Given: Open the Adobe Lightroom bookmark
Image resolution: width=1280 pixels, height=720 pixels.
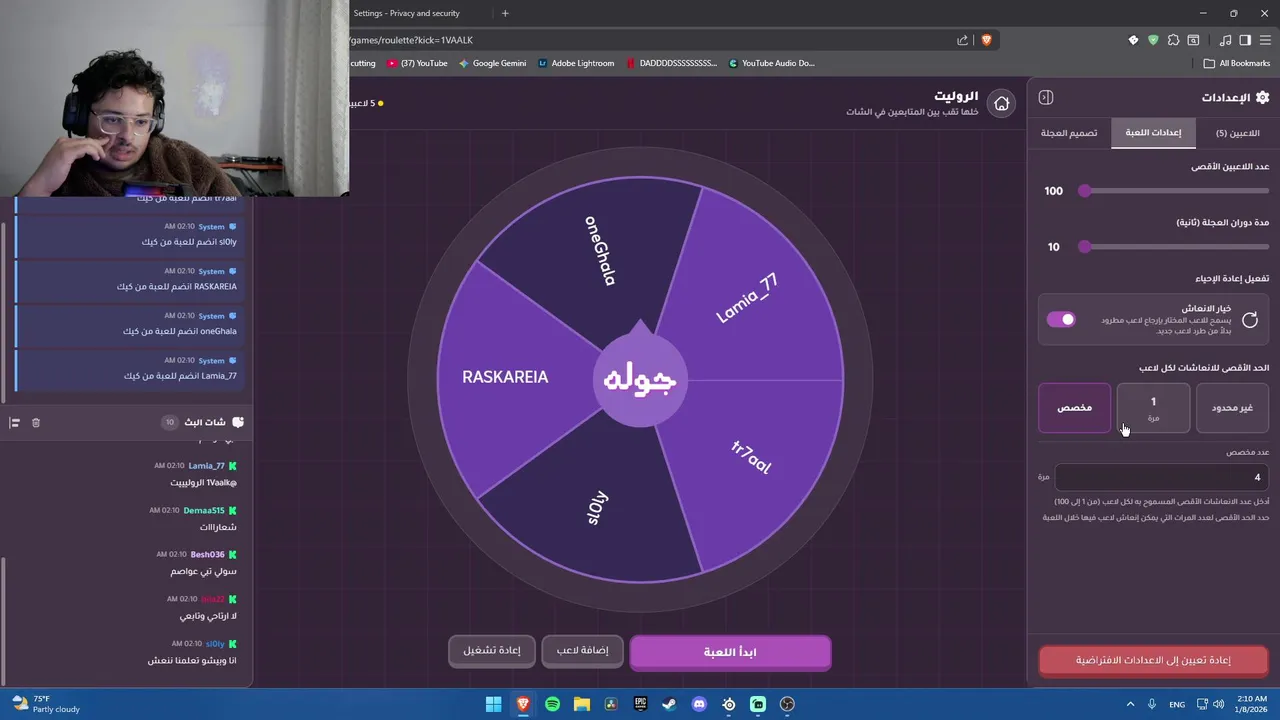Looking at the screenshot, I should point(576,63).
